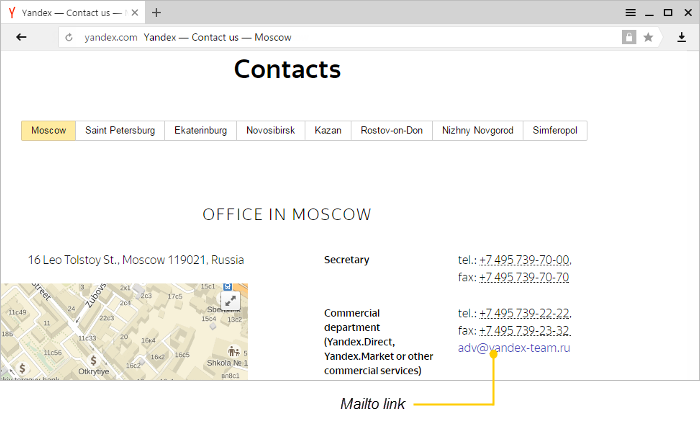Bookmark page with the star icon
The height and width of the screenshot is (430, 700).
coord(648,38)
